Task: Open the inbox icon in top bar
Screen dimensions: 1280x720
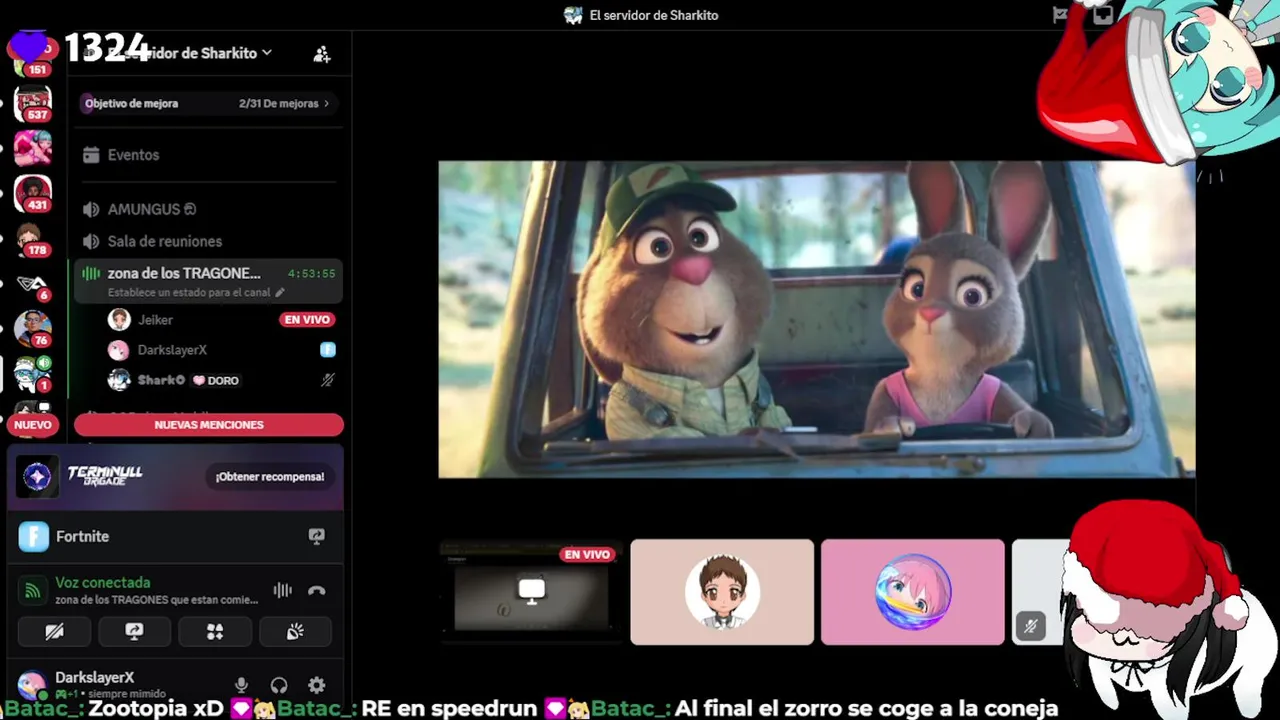Action: 1102,15
